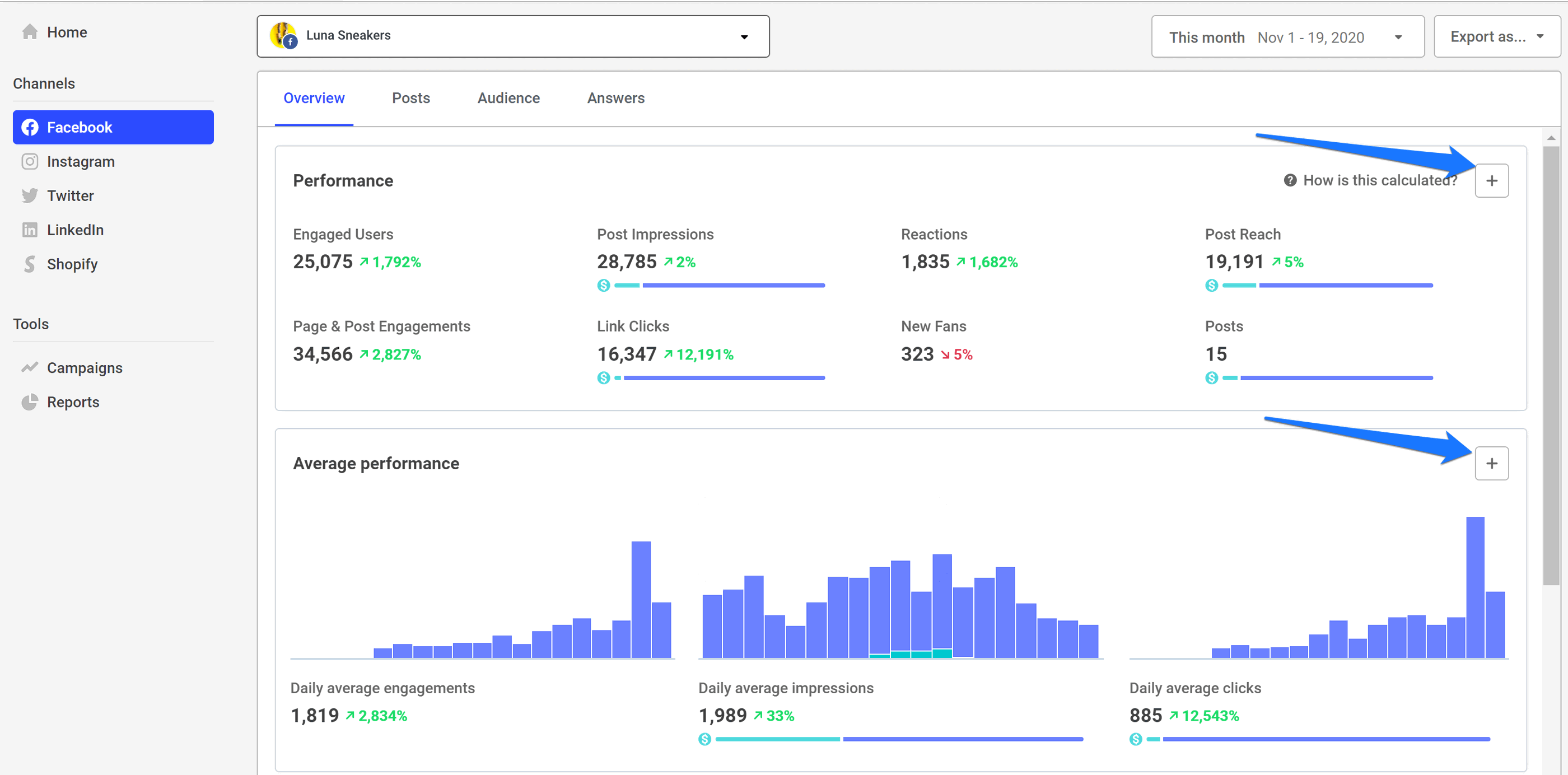Go to the Home screen
This screenshot has width=1568, height=775.
pyautogui.click(x=67, y=32)
